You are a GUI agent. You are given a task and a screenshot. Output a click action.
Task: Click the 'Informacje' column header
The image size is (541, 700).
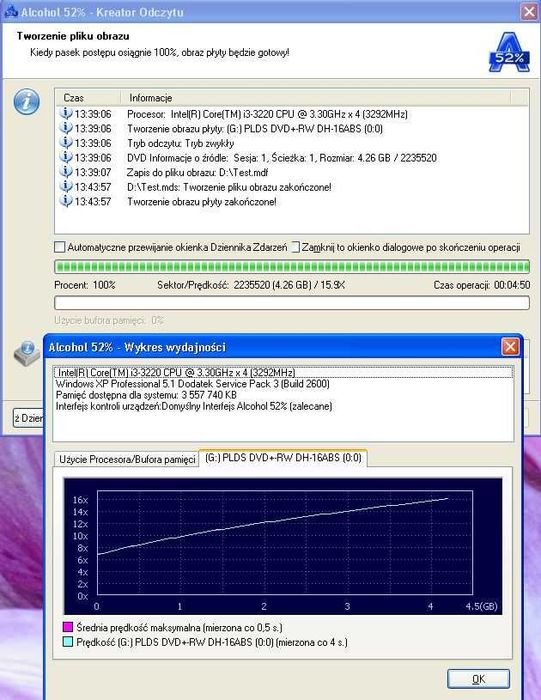[315, 98]
